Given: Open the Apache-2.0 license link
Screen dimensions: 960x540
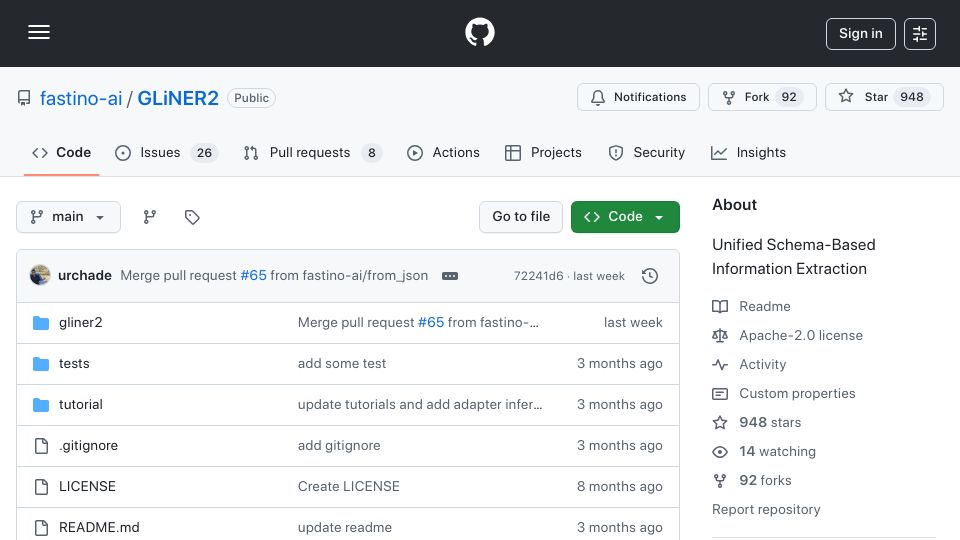Looking at the screenshot, I should (x=787, y=336).
